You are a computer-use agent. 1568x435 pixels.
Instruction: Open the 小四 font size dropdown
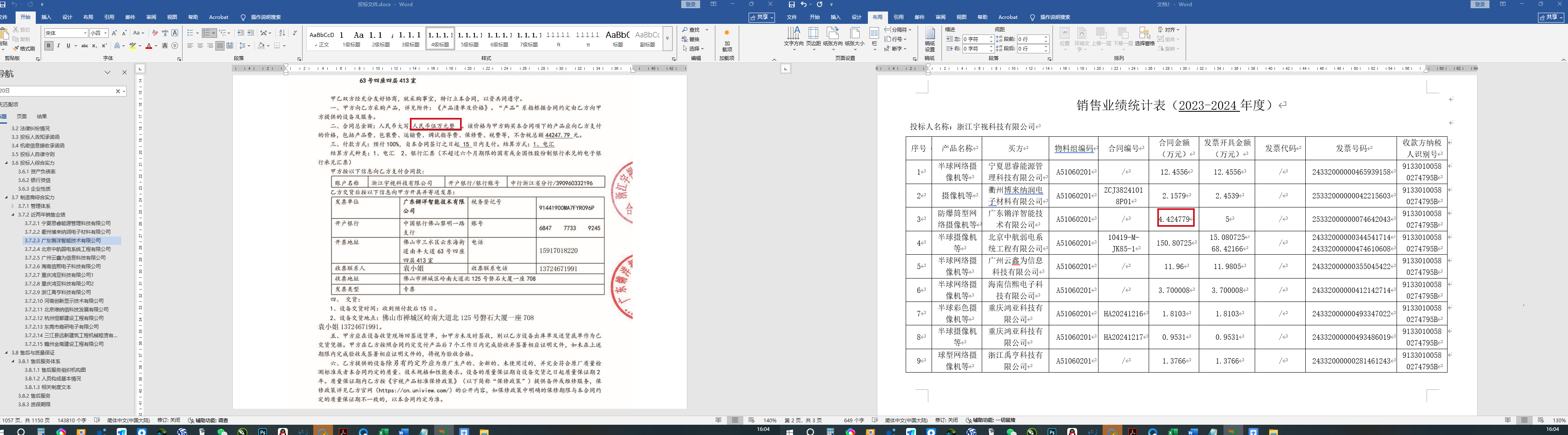105,33
